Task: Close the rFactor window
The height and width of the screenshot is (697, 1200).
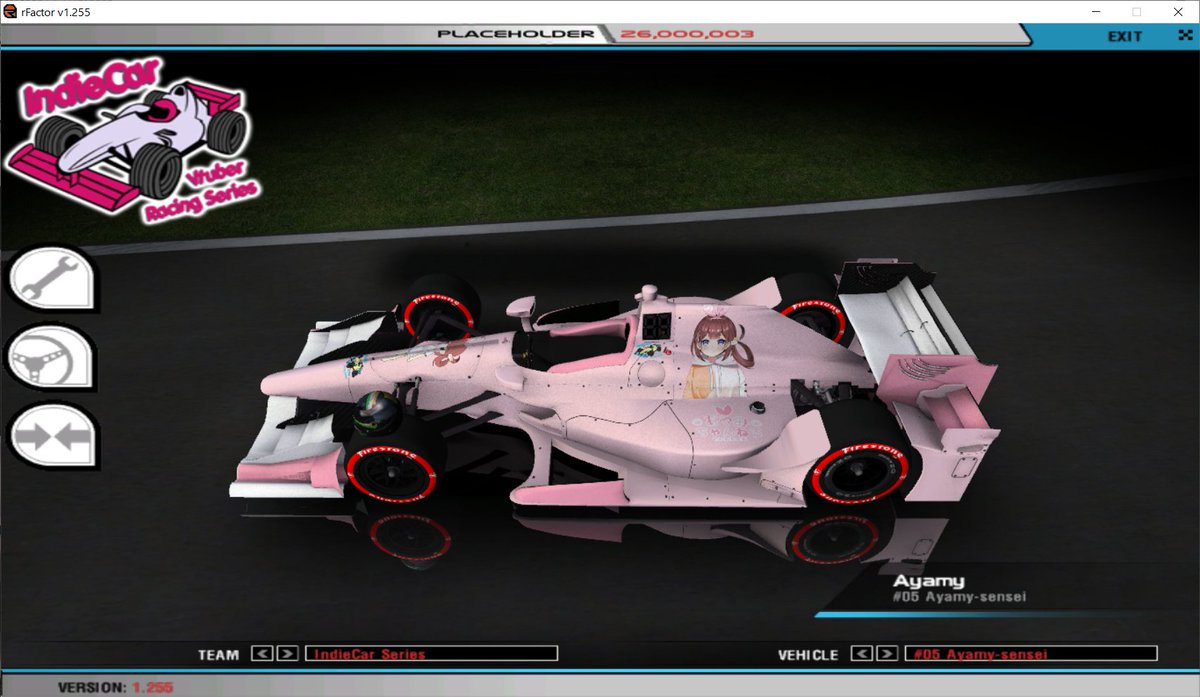Action: pos(1179,11)
